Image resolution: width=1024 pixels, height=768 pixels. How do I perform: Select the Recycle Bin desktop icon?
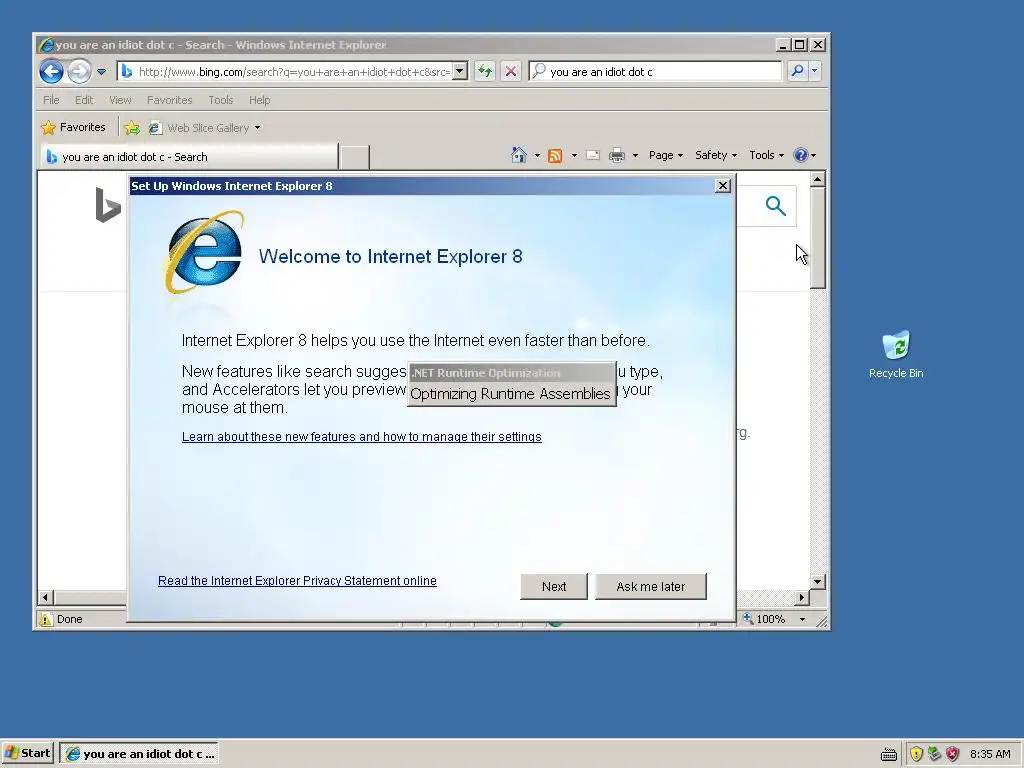896,355
